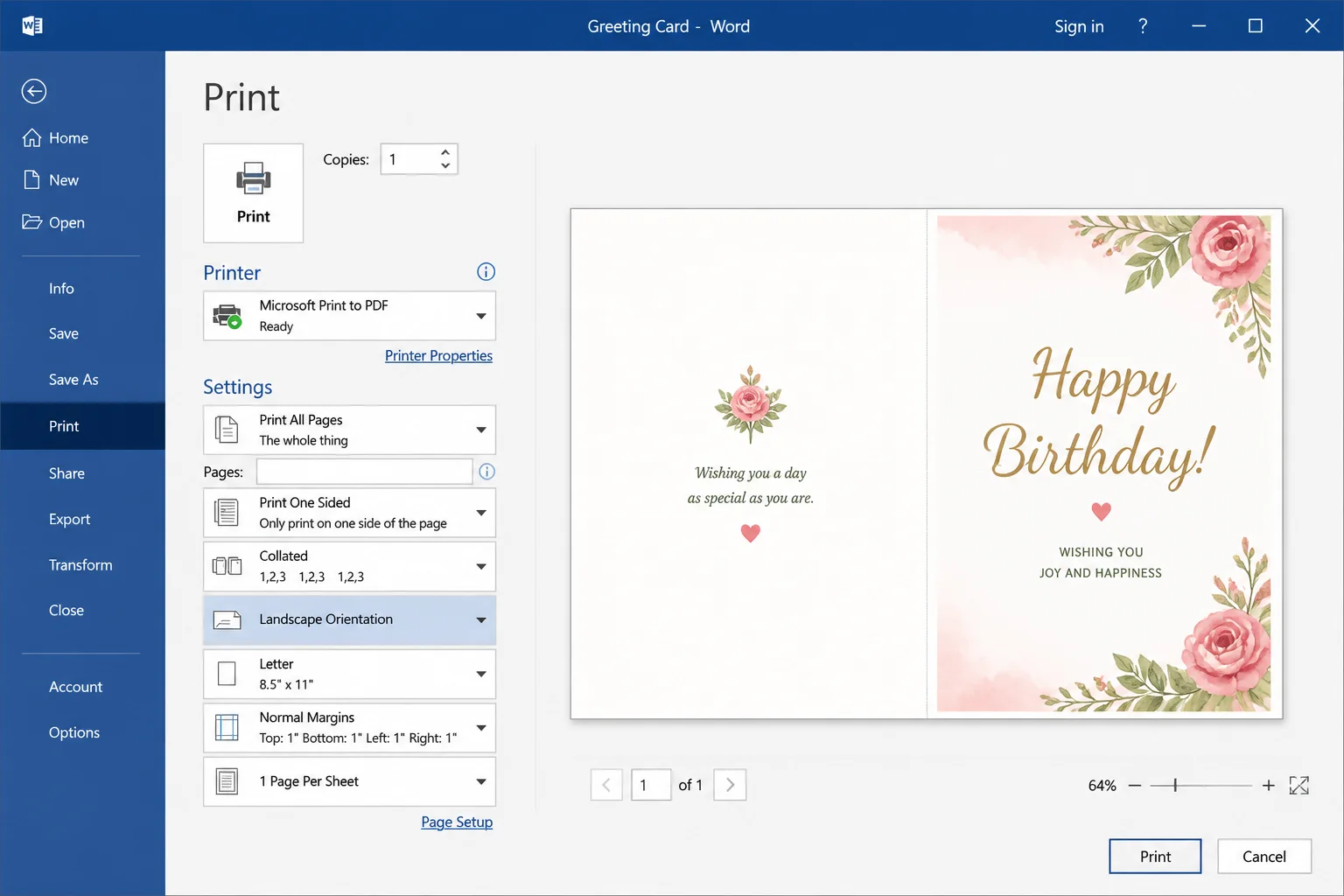Click the back arrow circle icon
1344x896 pixels.
(34, 91)
